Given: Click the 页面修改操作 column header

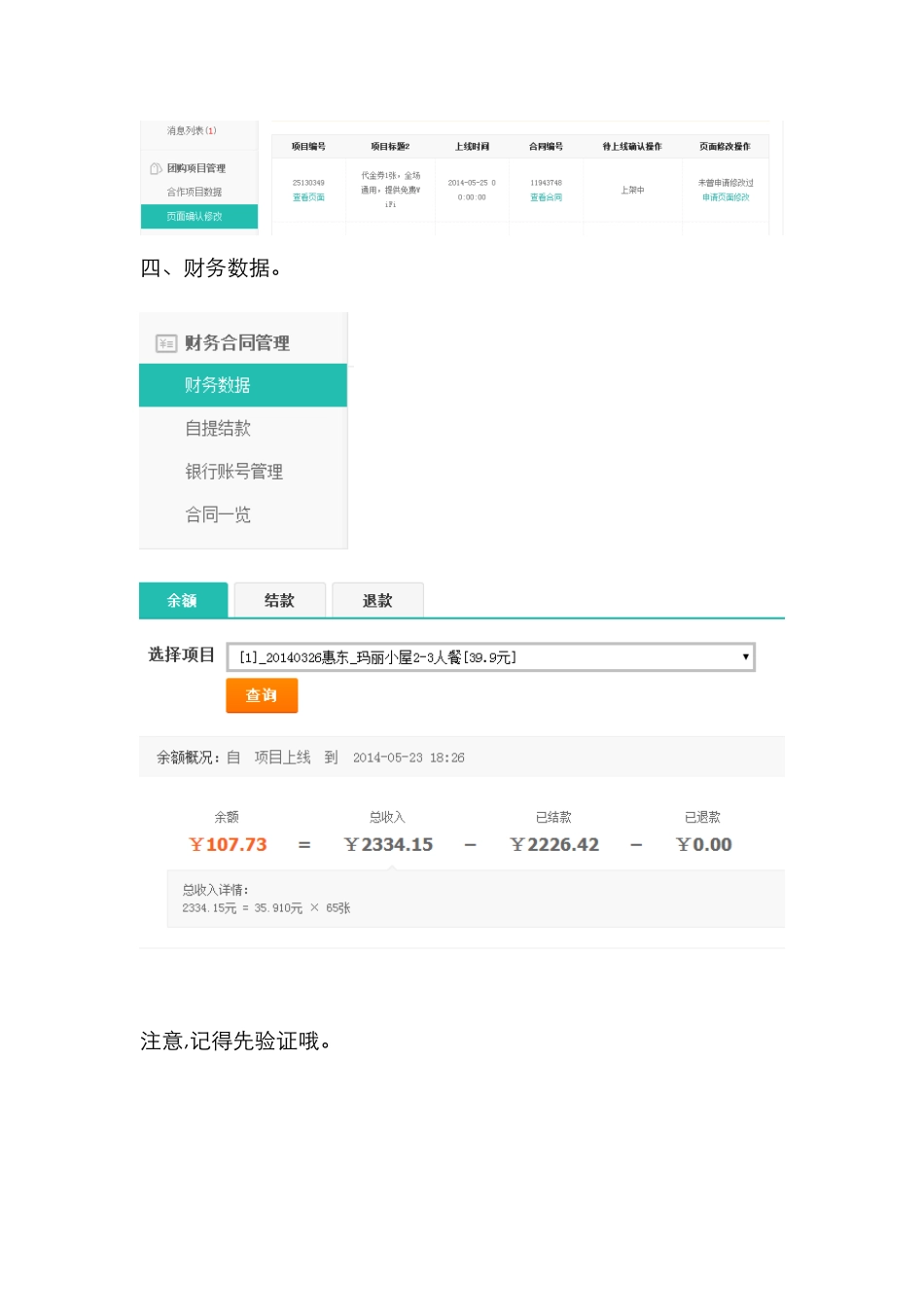Looking at the screenshot, I should [725, 147].
